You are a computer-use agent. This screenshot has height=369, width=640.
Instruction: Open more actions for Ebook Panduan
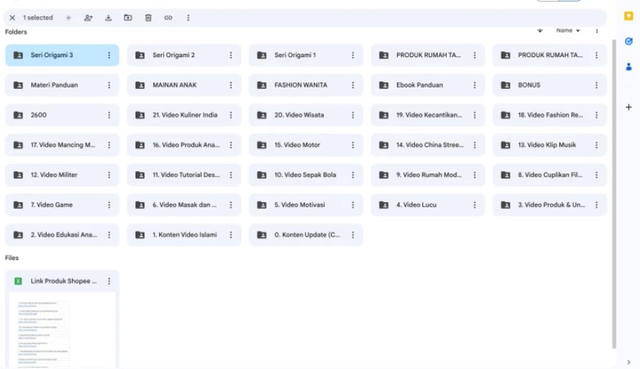click(x=475, y=85)
